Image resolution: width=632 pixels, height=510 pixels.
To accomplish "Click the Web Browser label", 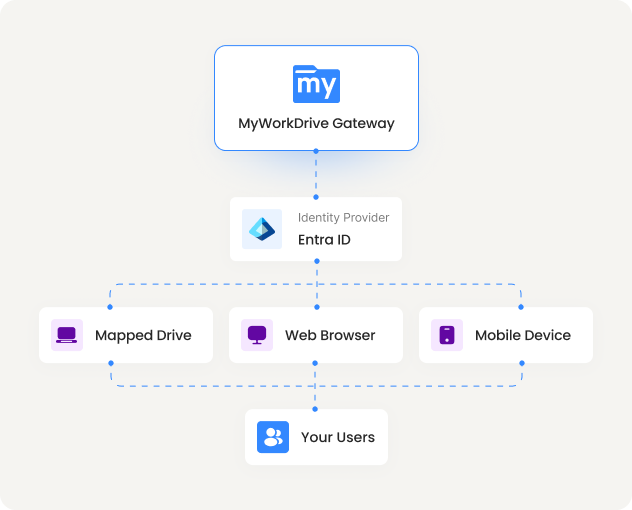I will (330, 335).
